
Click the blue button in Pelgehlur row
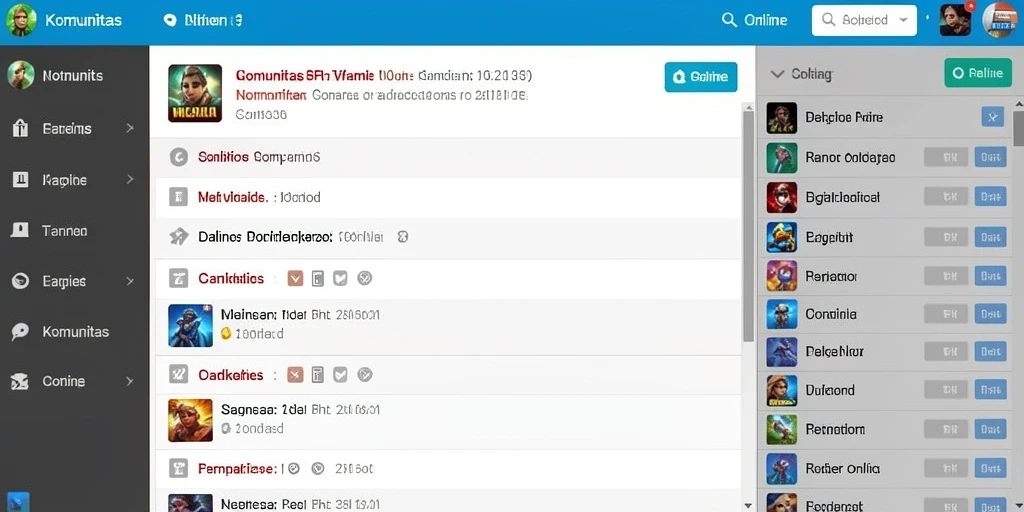pyautogui.click(x=990, y=352)
